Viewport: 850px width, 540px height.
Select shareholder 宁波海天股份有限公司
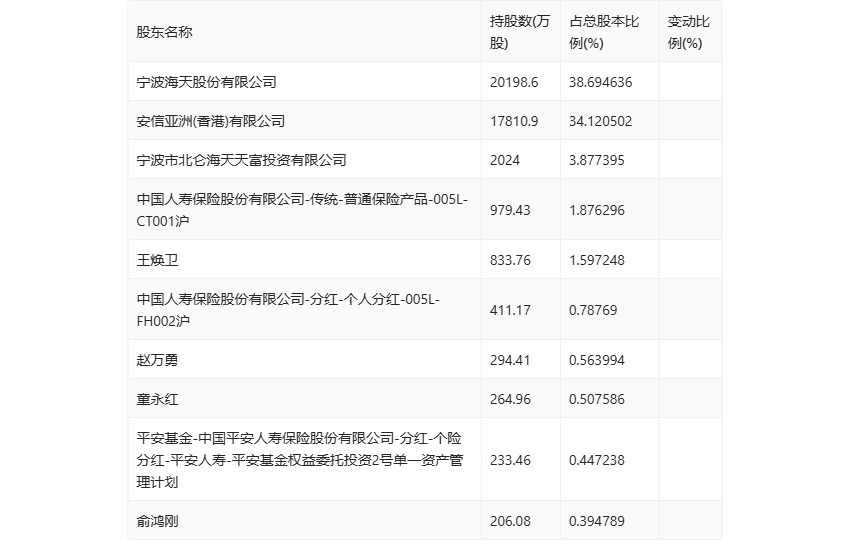[207, 82]
